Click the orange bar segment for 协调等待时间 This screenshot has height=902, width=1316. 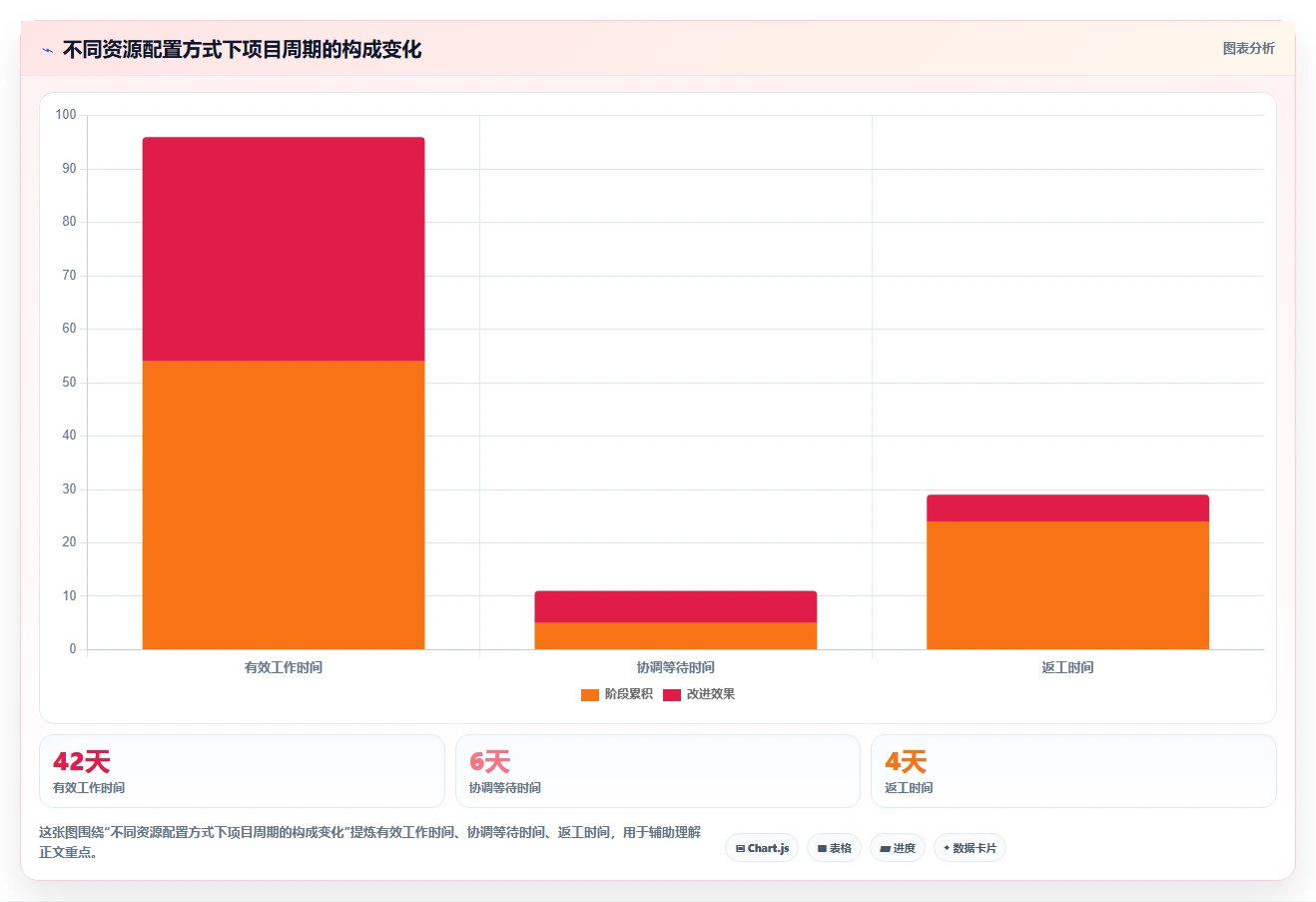click(x=676, y=636)
